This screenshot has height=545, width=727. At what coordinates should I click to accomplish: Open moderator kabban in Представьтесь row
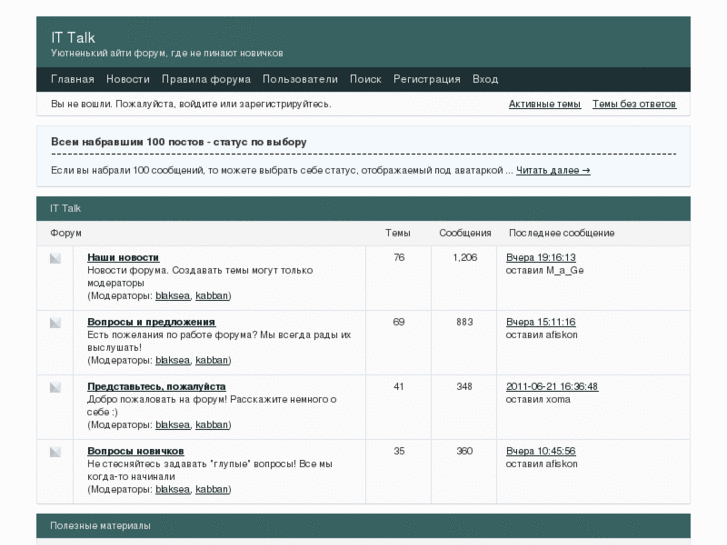tap(212, 424)
